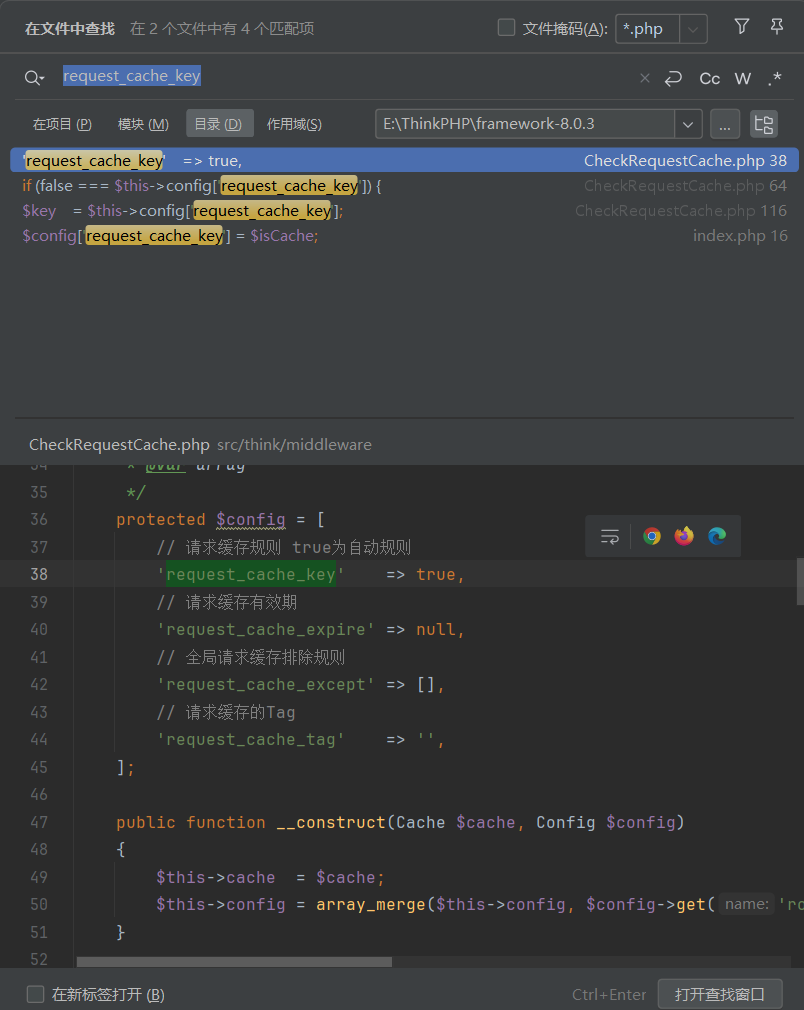Click 打开查找窗口 button
Image resolution: width=804 pixels, height=1010 pixels.
(x=719, y=994)
